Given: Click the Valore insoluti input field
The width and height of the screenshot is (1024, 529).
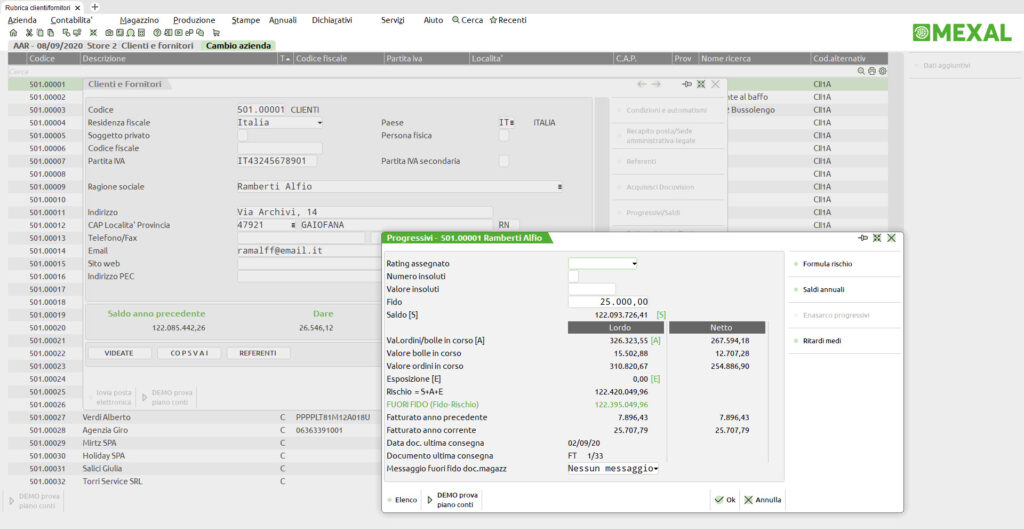Looking at the screenshot, I should pyautogui.click(x=592, y=289).
